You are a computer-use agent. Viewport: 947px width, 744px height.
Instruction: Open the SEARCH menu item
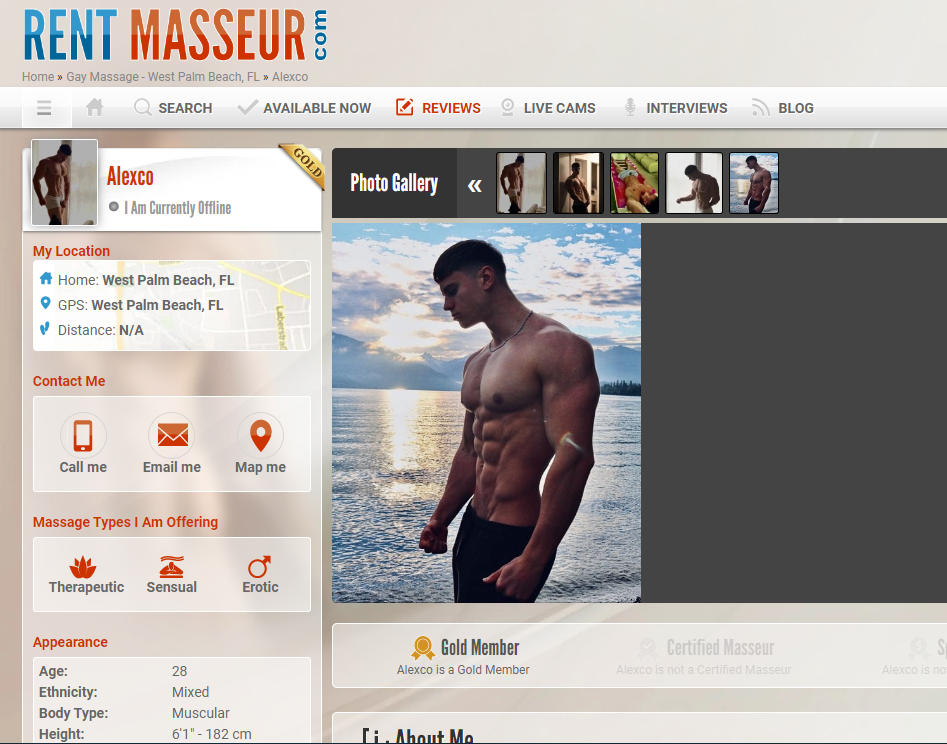[x=185, y=108]
